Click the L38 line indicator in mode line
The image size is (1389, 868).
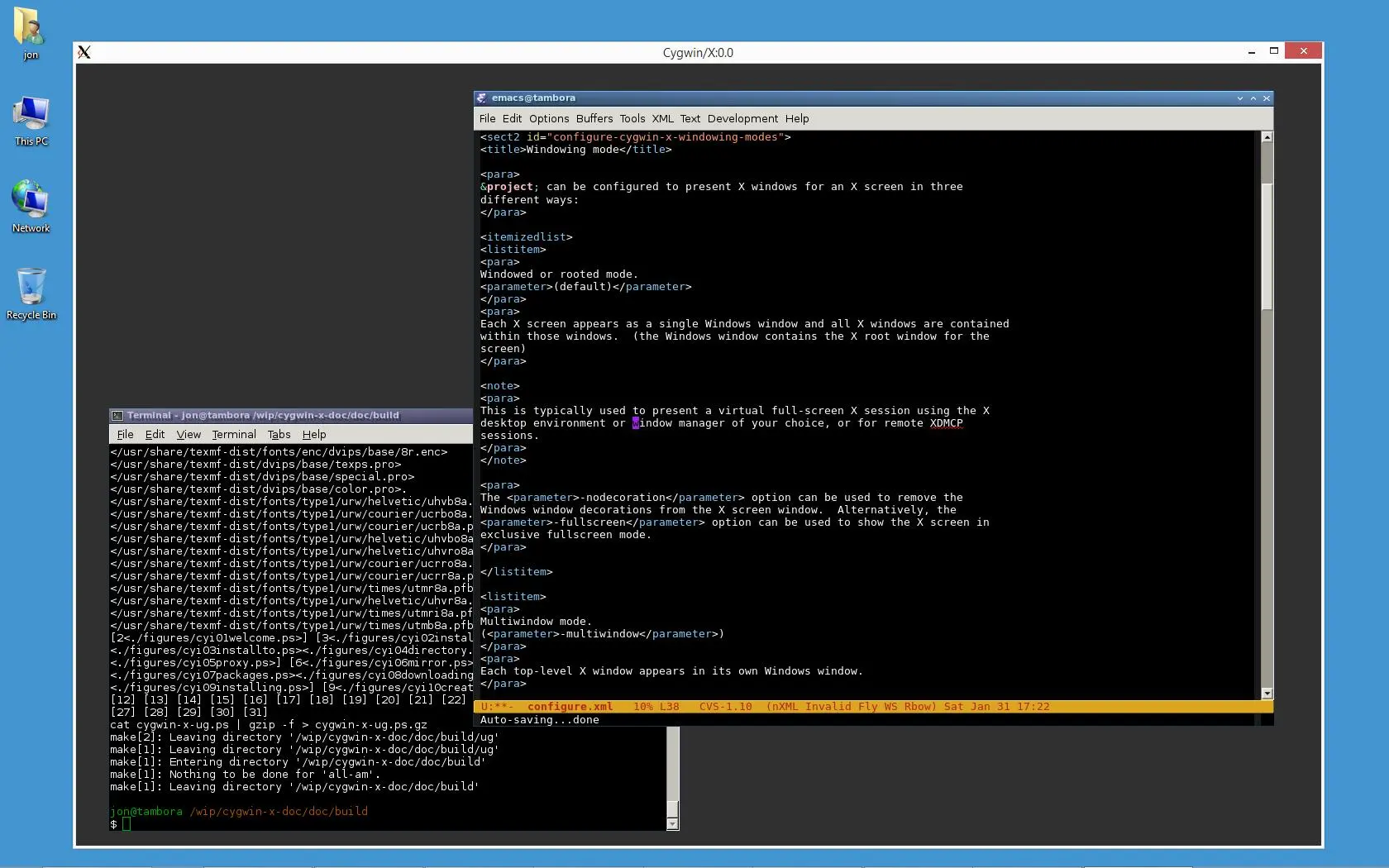[x=669, y=707]
